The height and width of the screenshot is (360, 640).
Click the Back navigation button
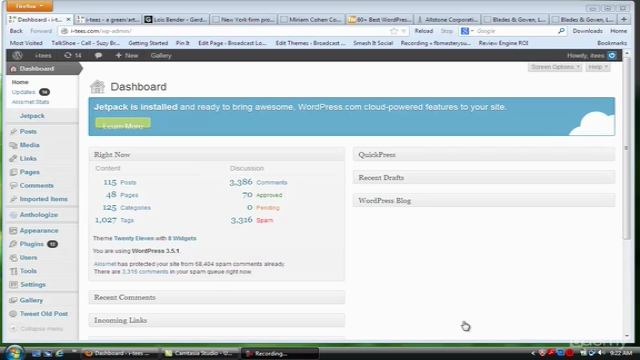pyautogui.click(x=16, y=31)
